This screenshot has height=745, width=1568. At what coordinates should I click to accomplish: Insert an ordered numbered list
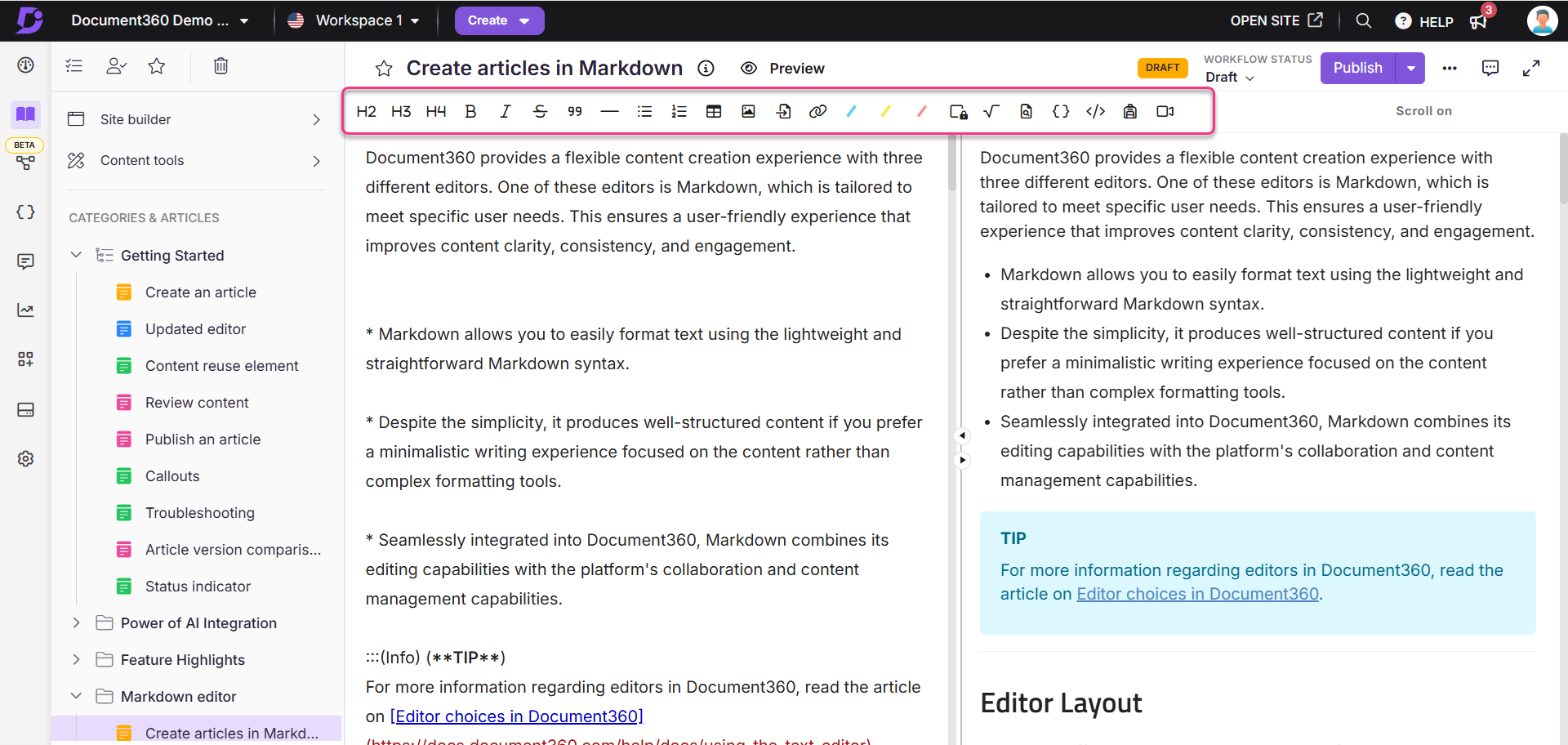(679, 111)
